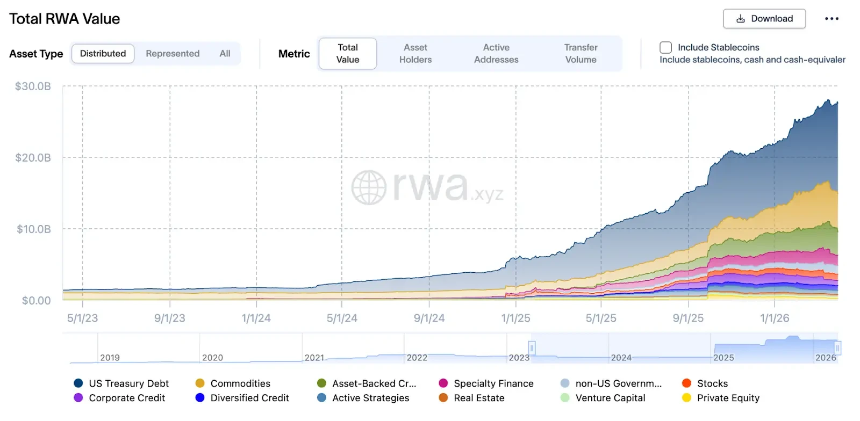Toggle the Stocks legend marker
The width and height of the screenshot is (860, 421).
click(686, 383)
